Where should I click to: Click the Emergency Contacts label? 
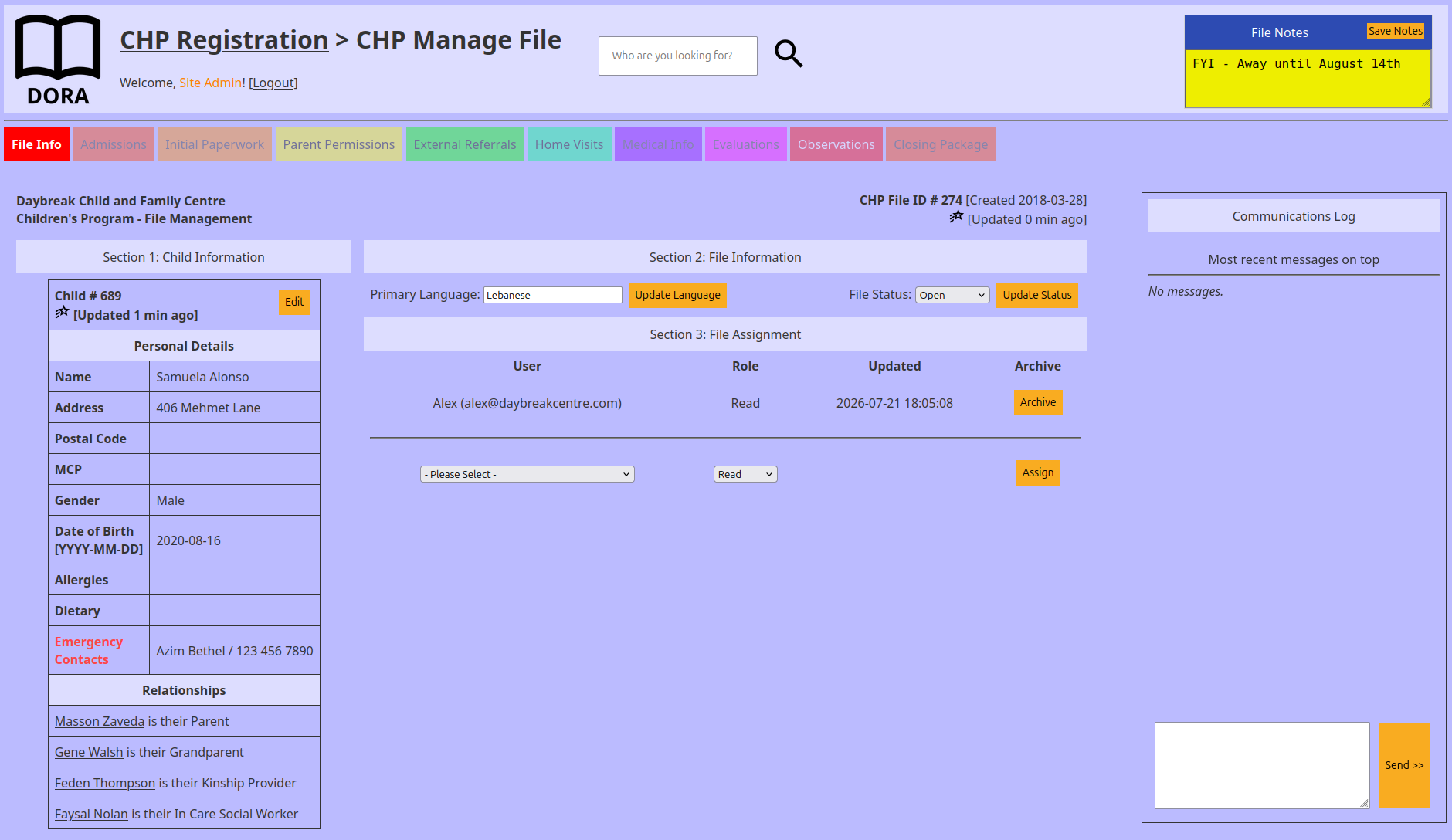pyautogui.click(x=89, y=651)
